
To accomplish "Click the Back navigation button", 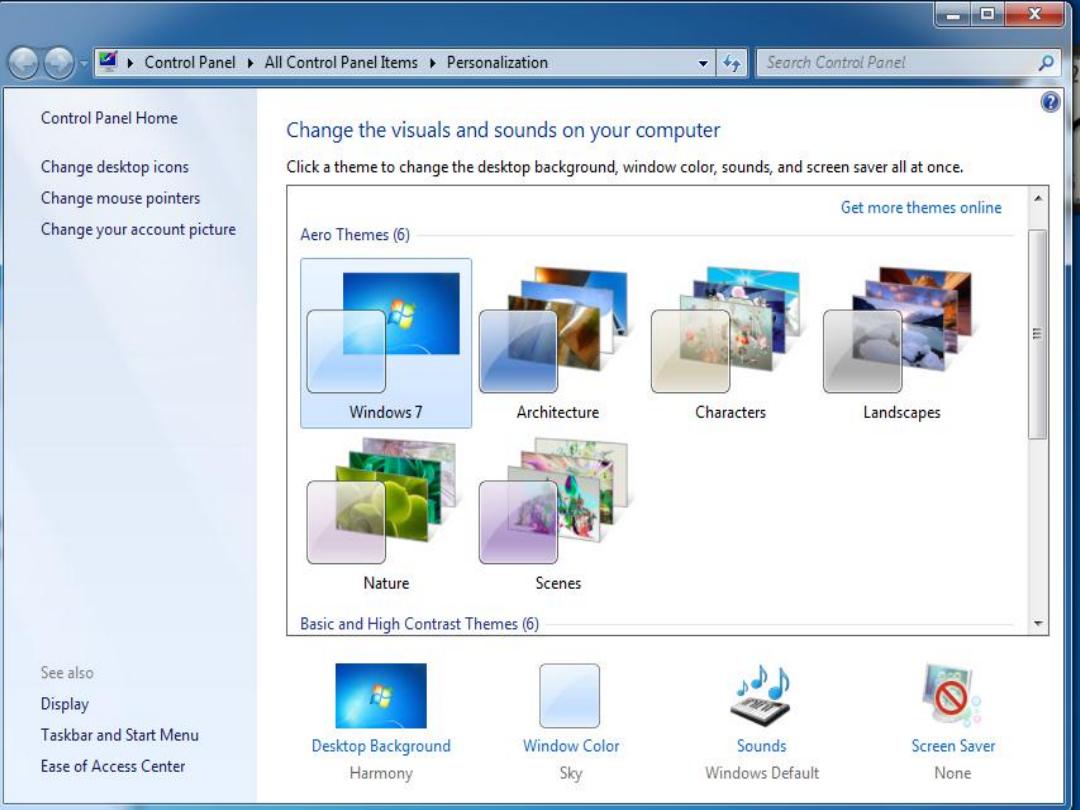I will (x=23, y=63).
